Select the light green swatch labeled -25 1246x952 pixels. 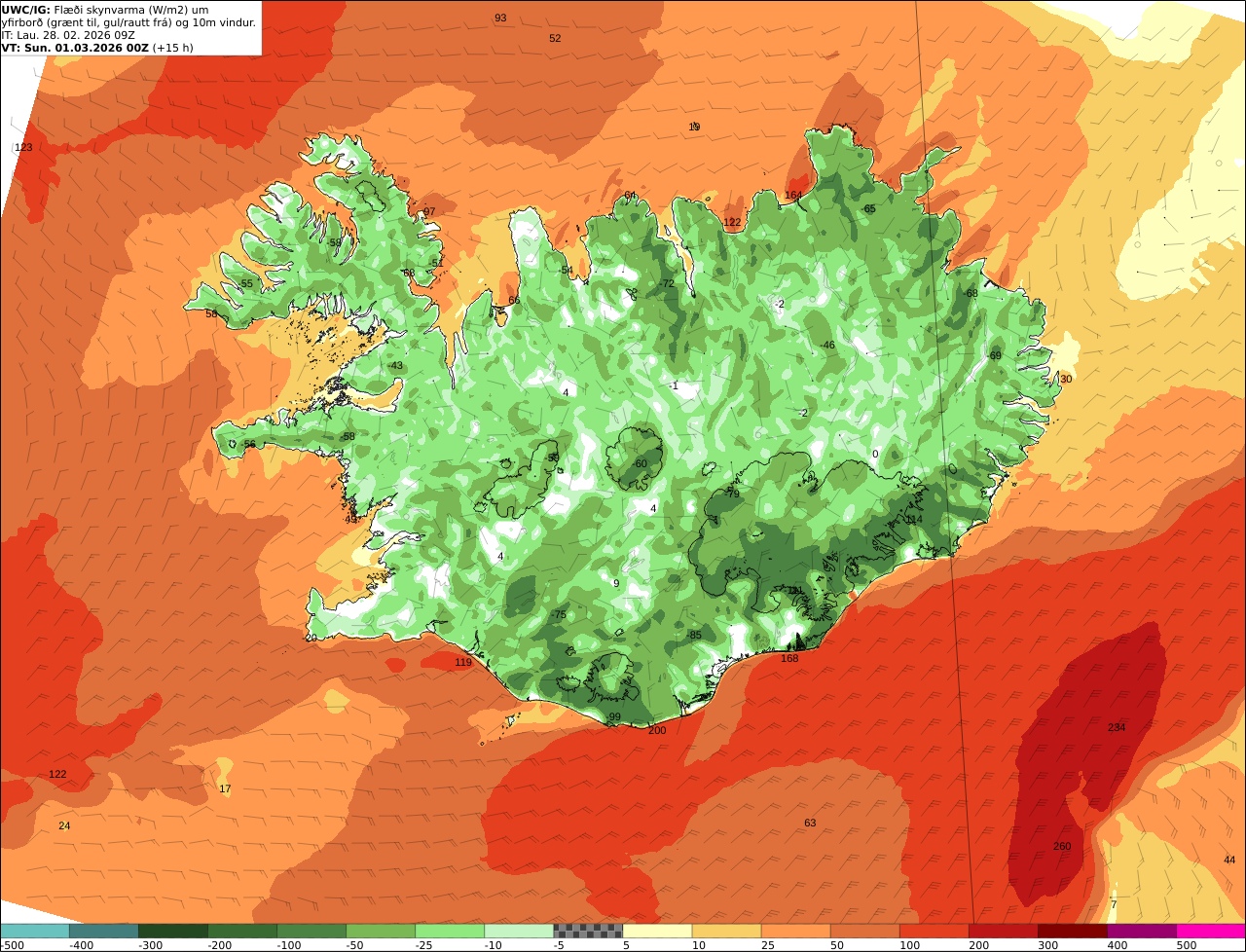click(450, 931)
